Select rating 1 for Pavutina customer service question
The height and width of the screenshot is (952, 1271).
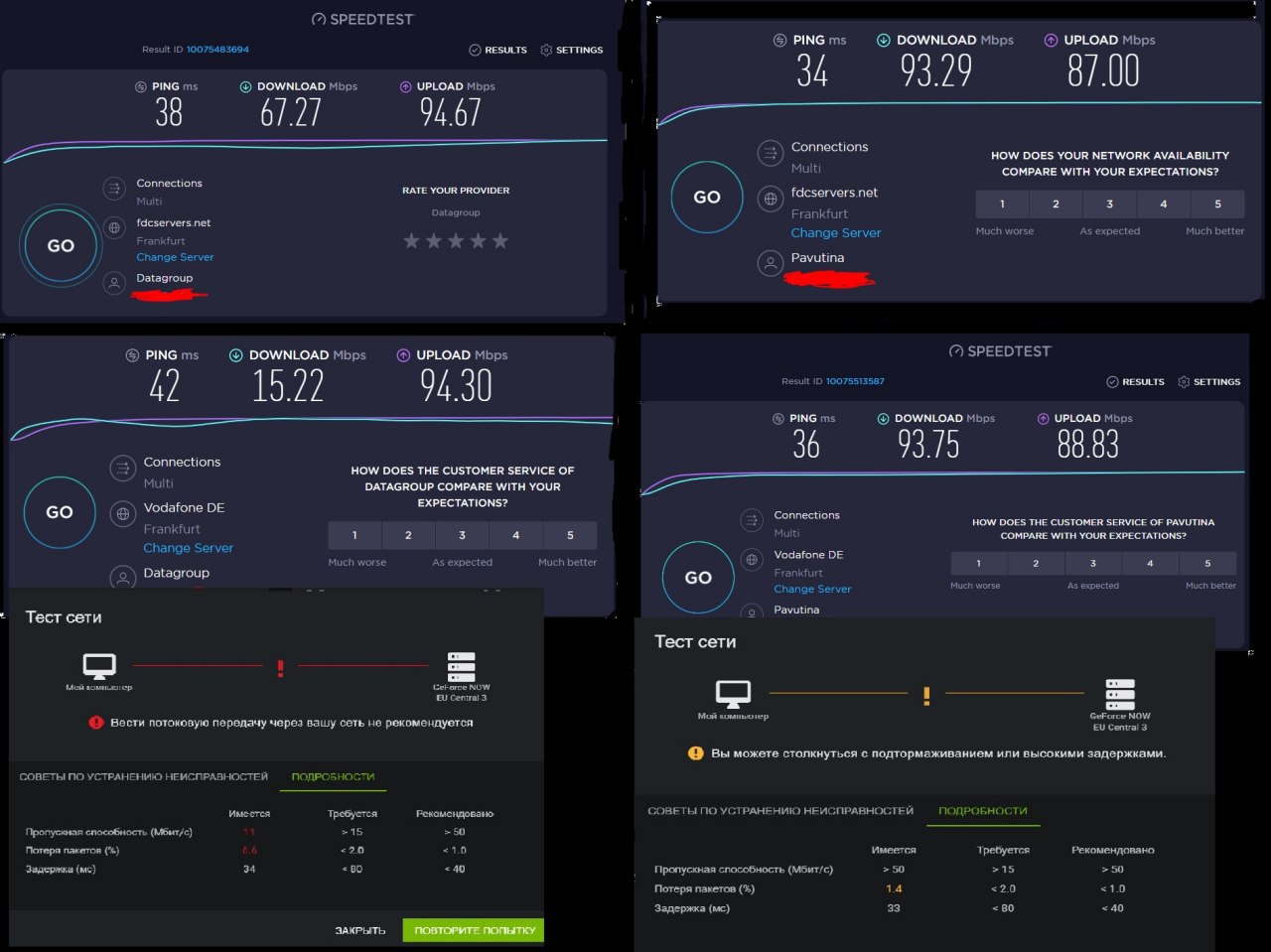click(x=978, y=563)
